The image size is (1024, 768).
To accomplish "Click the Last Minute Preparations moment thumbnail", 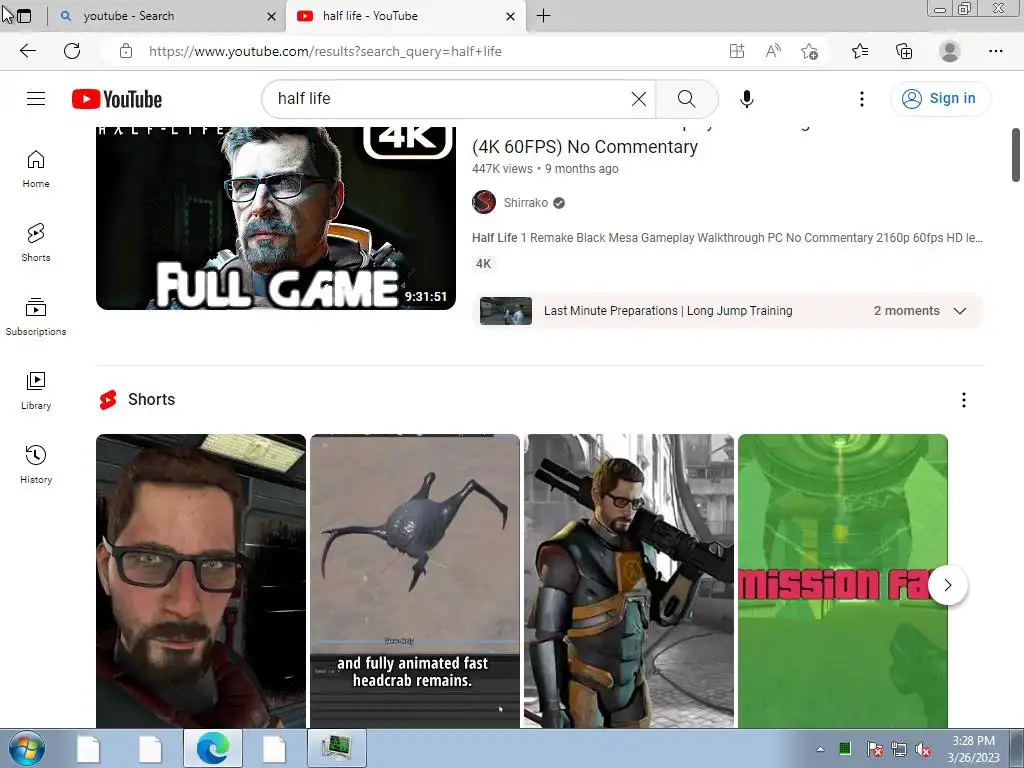I will click(505, 311).
